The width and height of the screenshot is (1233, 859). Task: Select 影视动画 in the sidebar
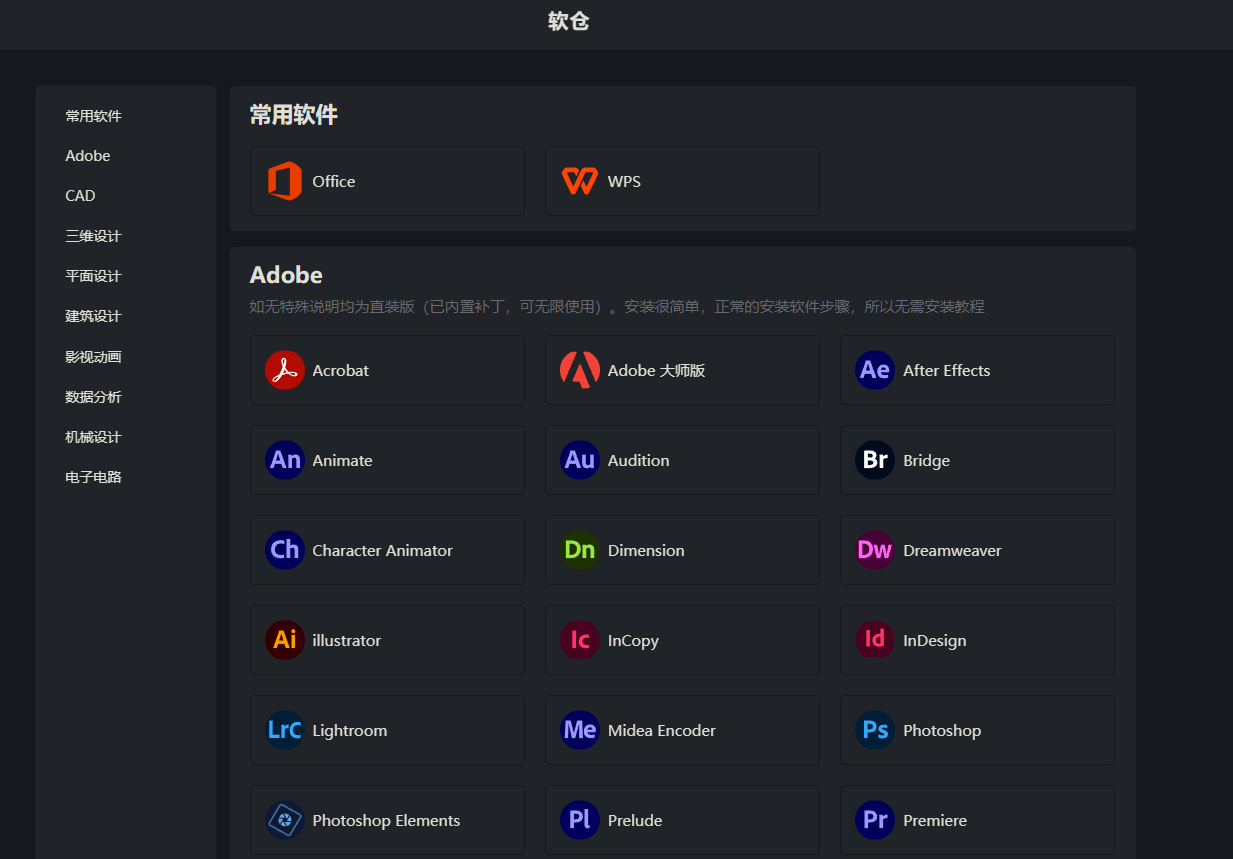93,356
